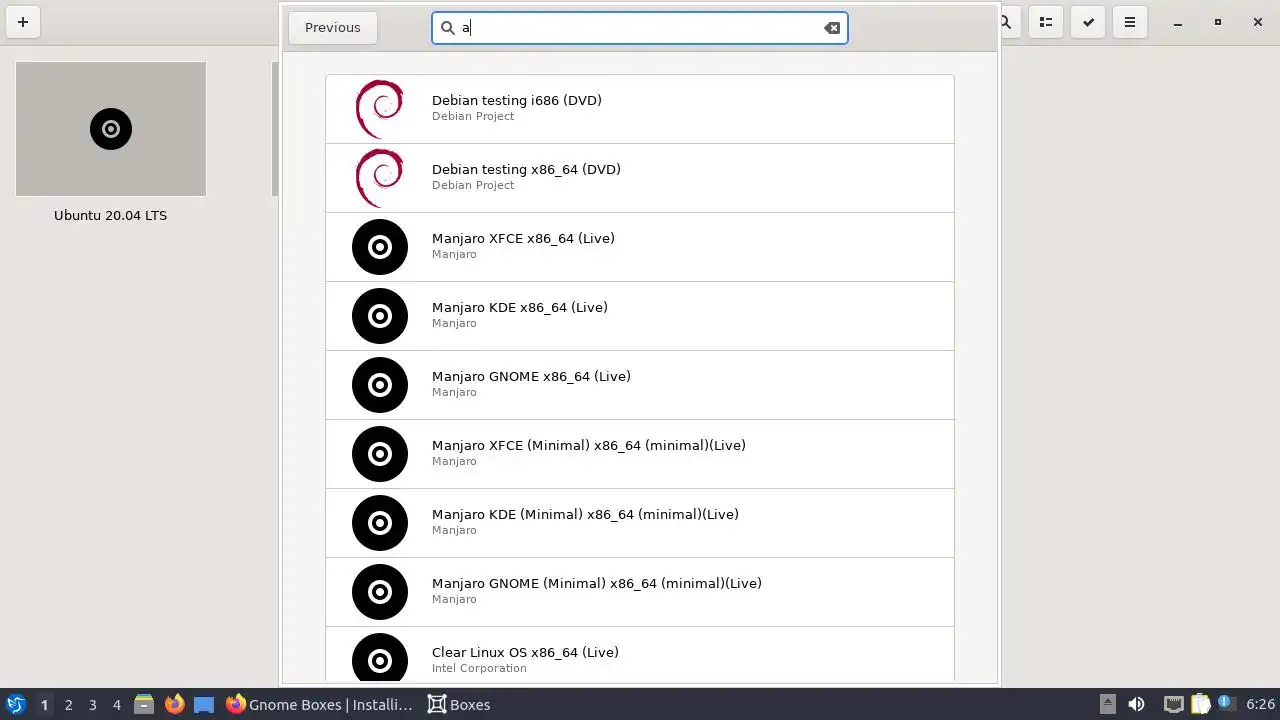Choose Manjaro KDE x86_64 (Live)
1280x720 pixels.
pos(640,316)
